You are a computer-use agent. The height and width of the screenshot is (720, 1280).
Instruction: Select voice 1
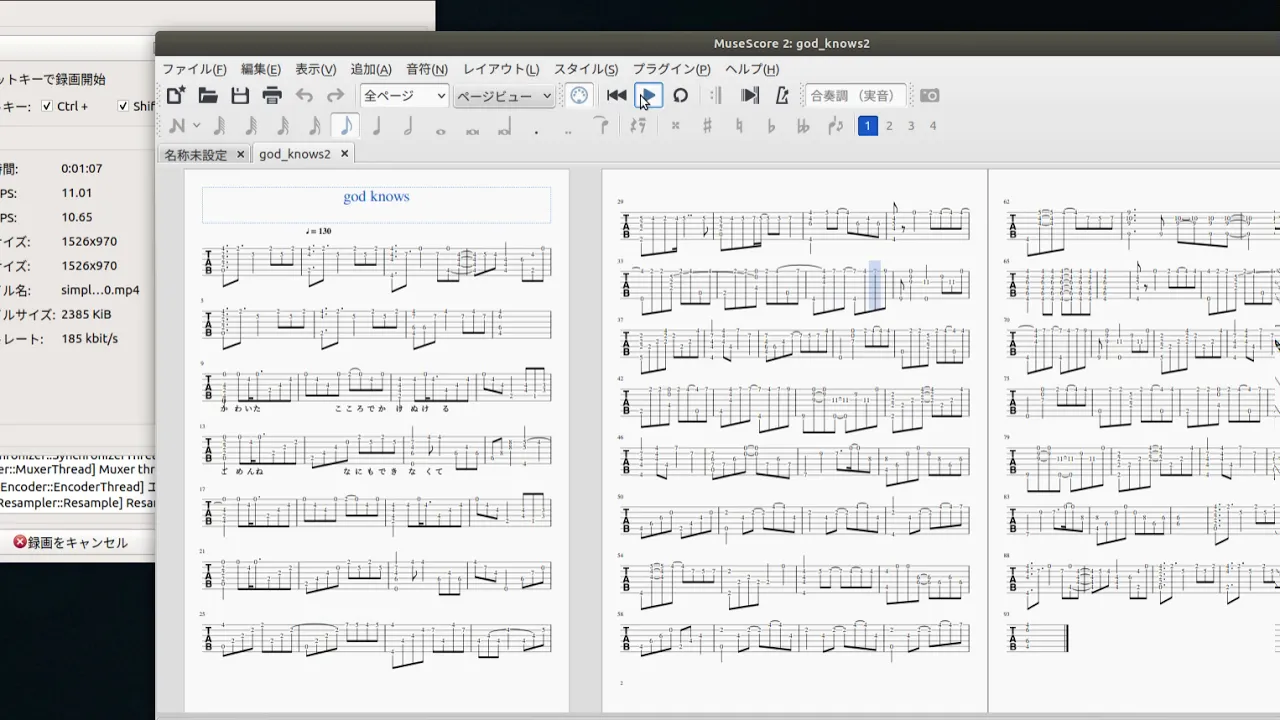[867, 126]
